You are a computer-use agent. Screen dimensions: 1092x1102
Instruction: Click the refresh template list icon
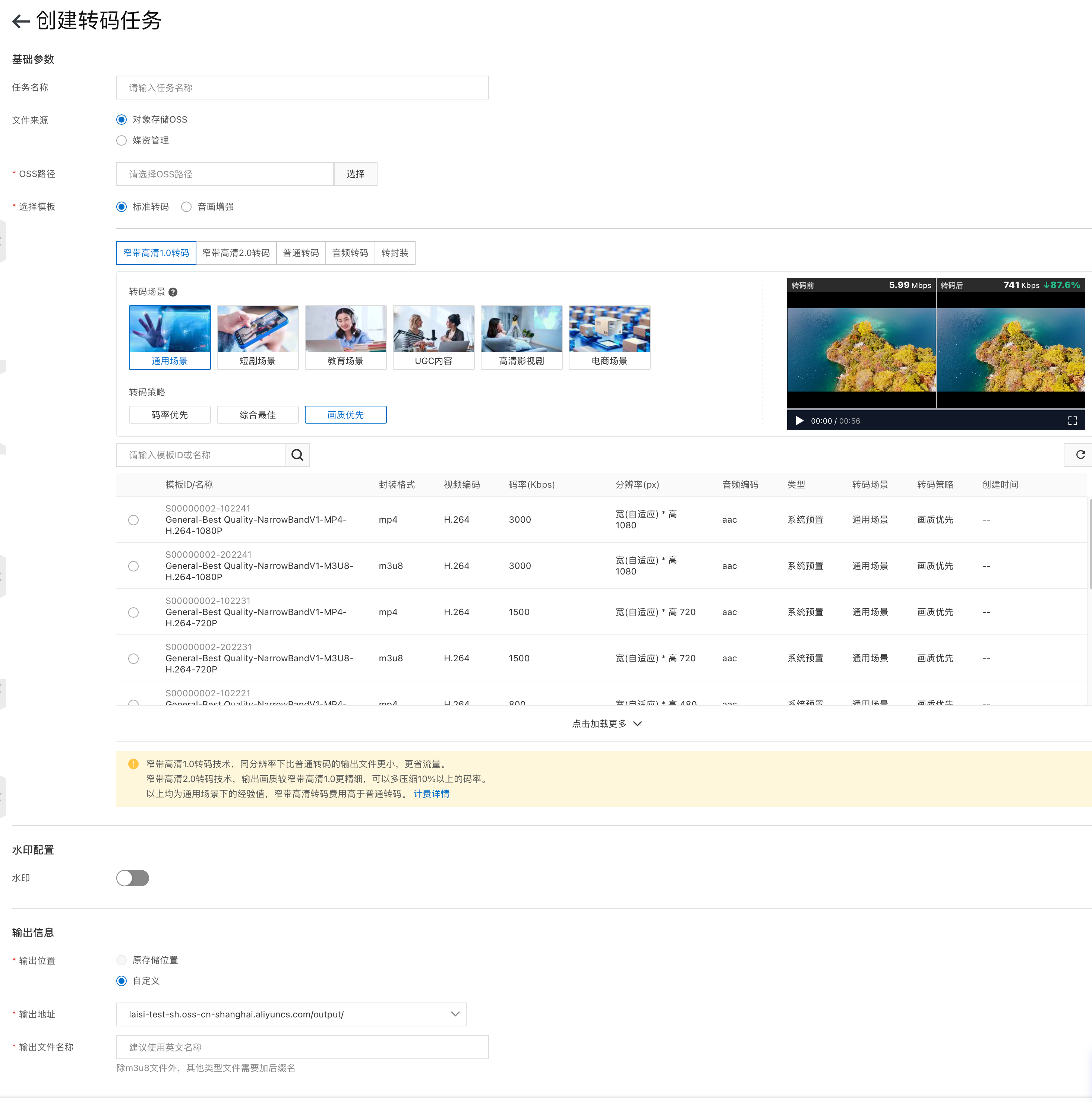pyautogui.click(x=1080, y=455)
